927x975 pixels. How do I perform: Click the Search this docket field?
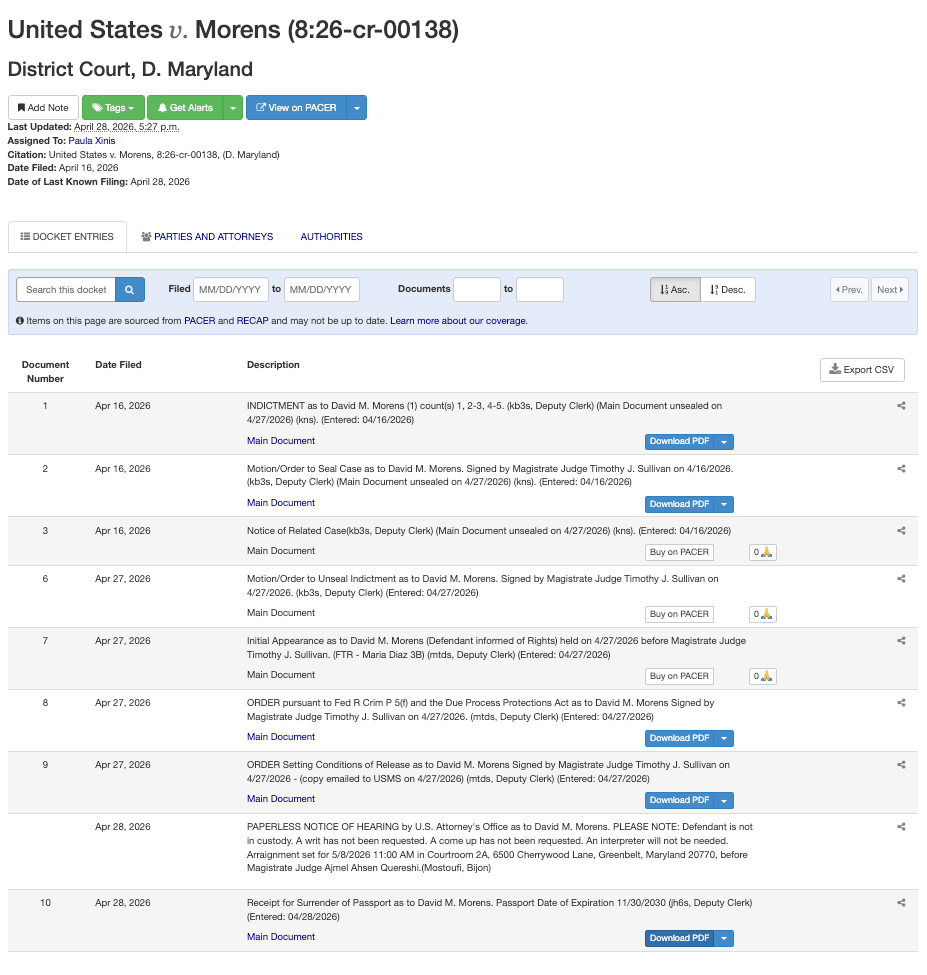(66, 290)
